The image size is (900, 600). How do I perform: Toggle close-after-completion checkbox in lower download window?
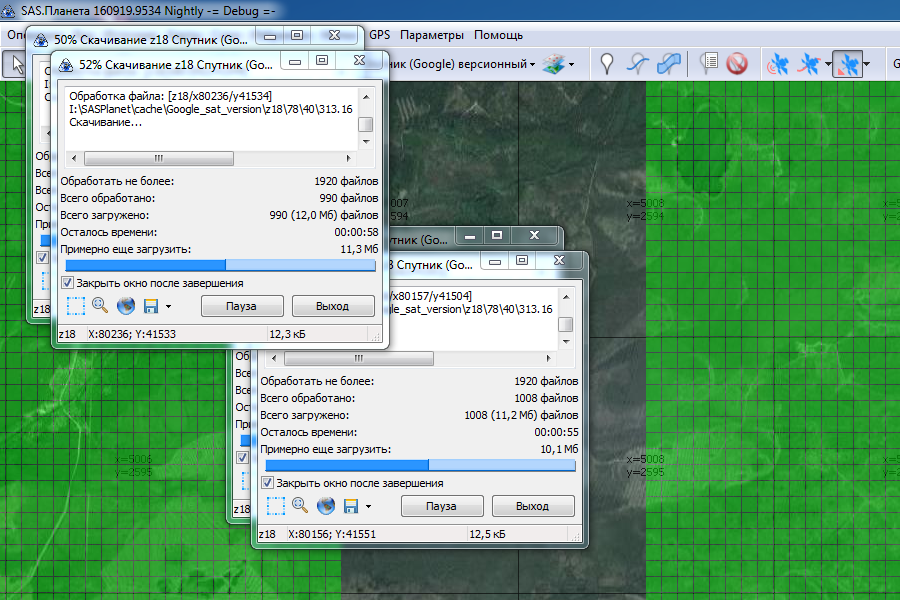267,483
